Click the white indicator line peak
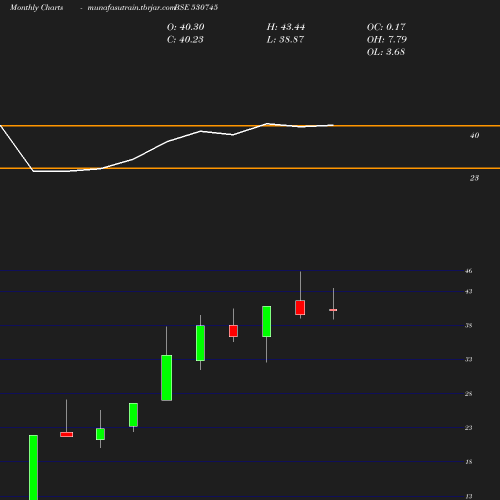This screenshot has height=500, width=500. click(x=267, y=124)
